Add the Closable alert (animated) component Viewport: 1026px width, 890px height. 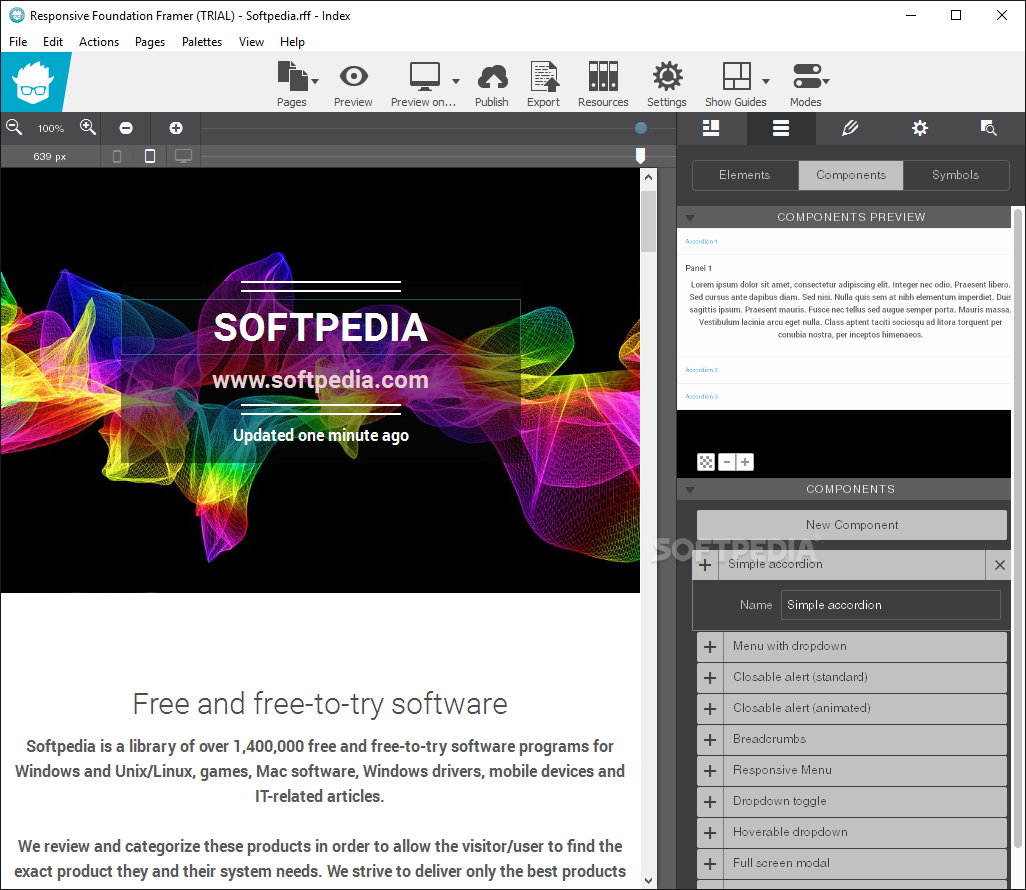coord(710,709)
